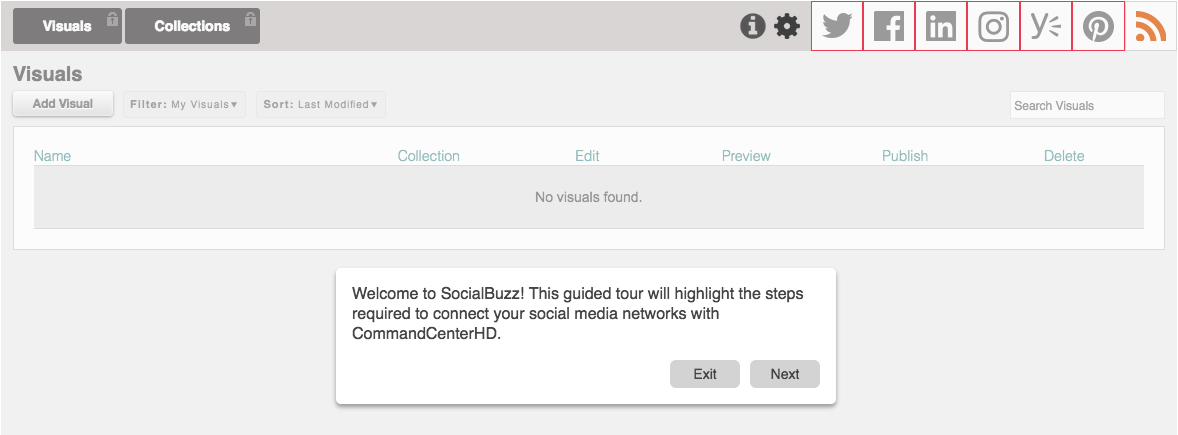Focus the Search Visuals field

click(x=1086, y=105)
